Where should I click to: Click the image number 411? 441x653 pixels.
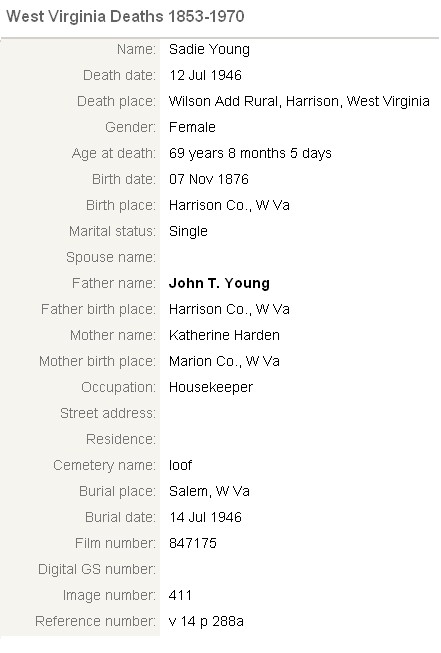[180, 596]
